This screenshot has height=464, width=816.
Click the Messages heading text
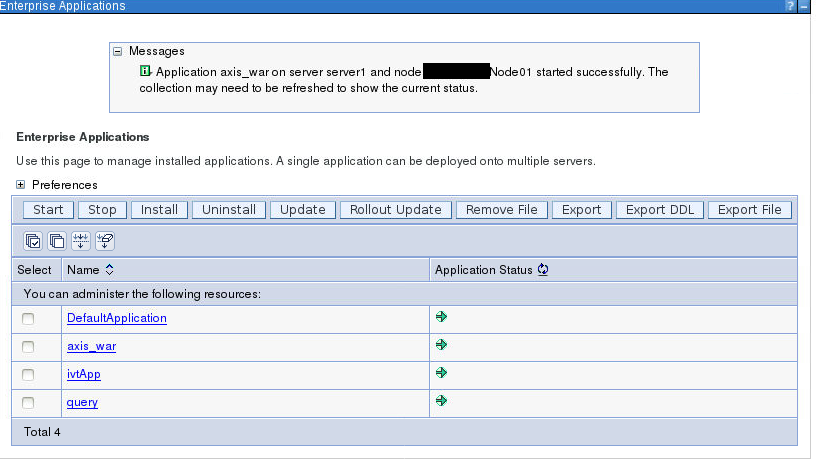pos(157,51)
